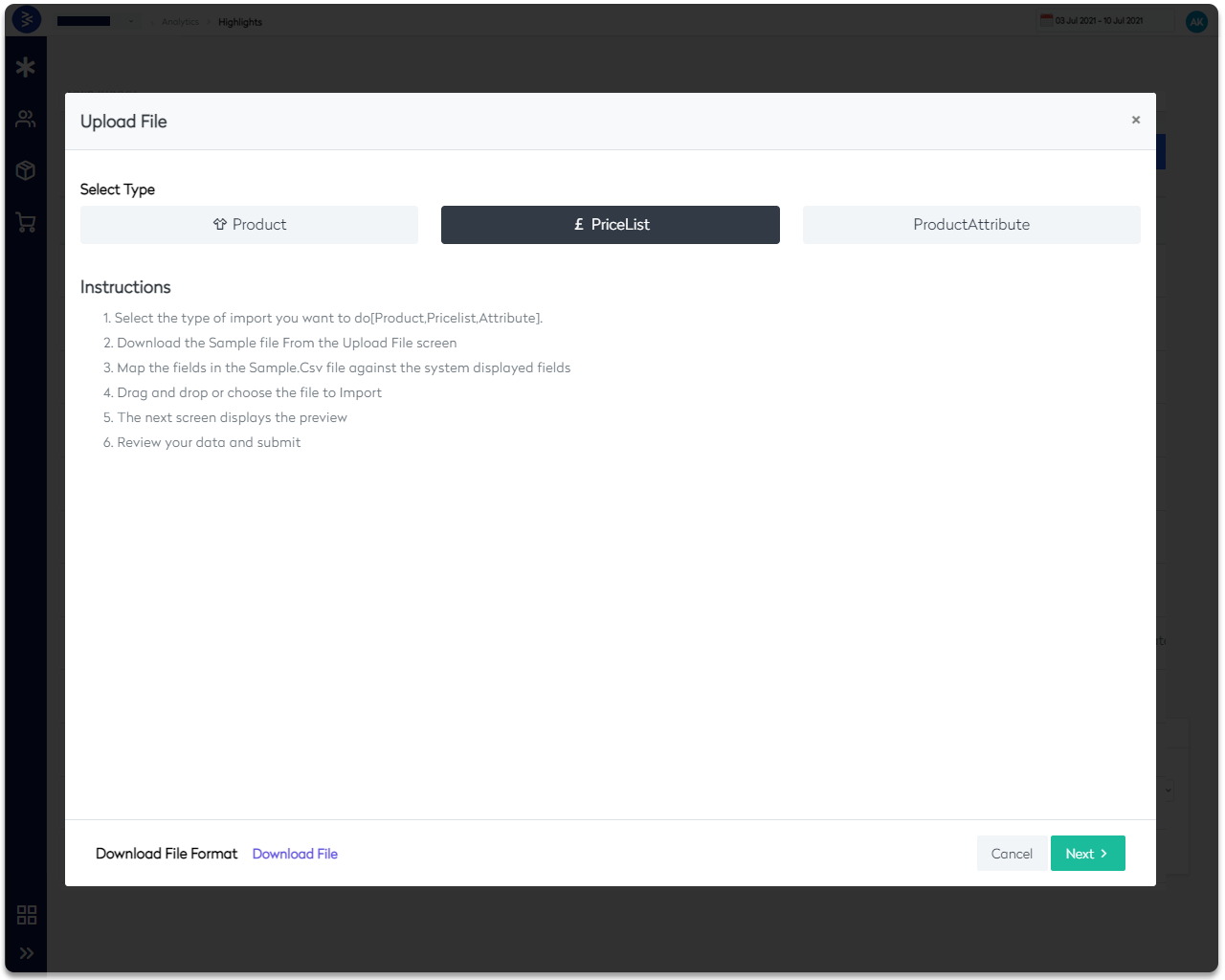Download the sample file format
Viewport: 1225px width, 980px height.
pos(295,853)
